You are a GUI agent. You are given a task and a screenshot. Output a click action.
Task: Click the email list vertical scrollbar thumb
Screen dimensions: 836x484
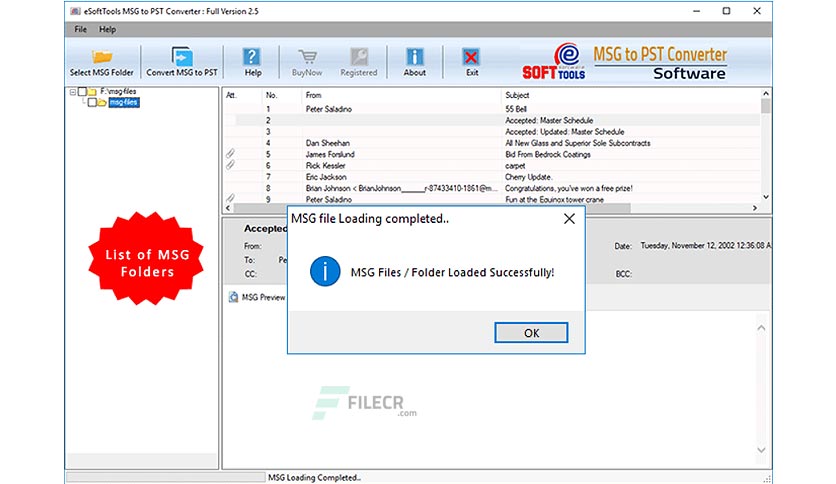(766, 106)
